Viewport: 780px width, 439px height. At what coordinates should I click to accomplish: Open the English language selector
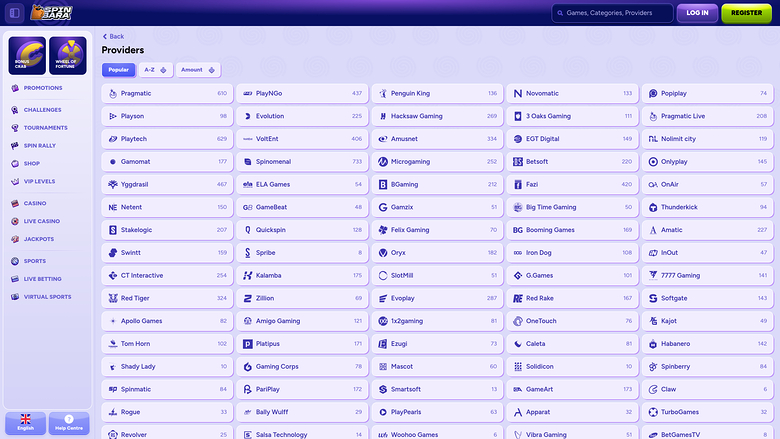click(x=25, y=422)
